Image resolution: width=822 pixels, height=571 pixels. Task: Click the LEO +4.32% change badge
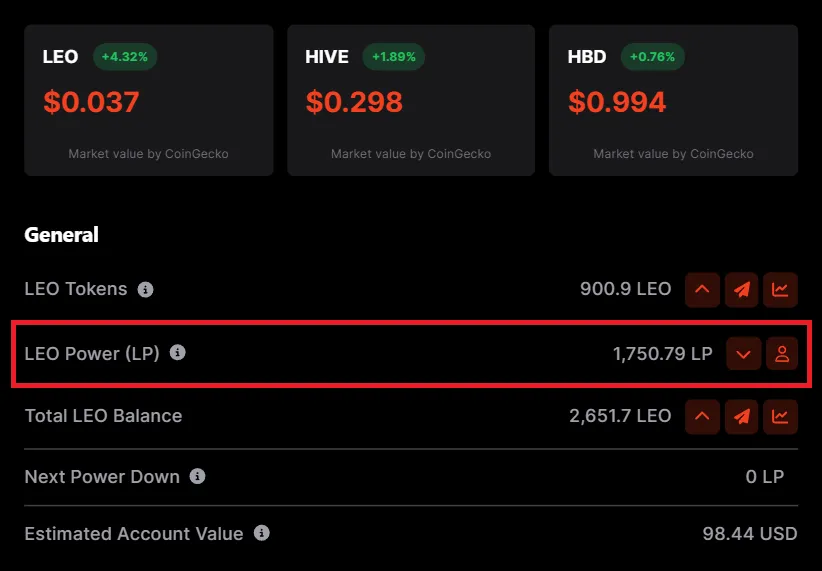pos(125,57)
